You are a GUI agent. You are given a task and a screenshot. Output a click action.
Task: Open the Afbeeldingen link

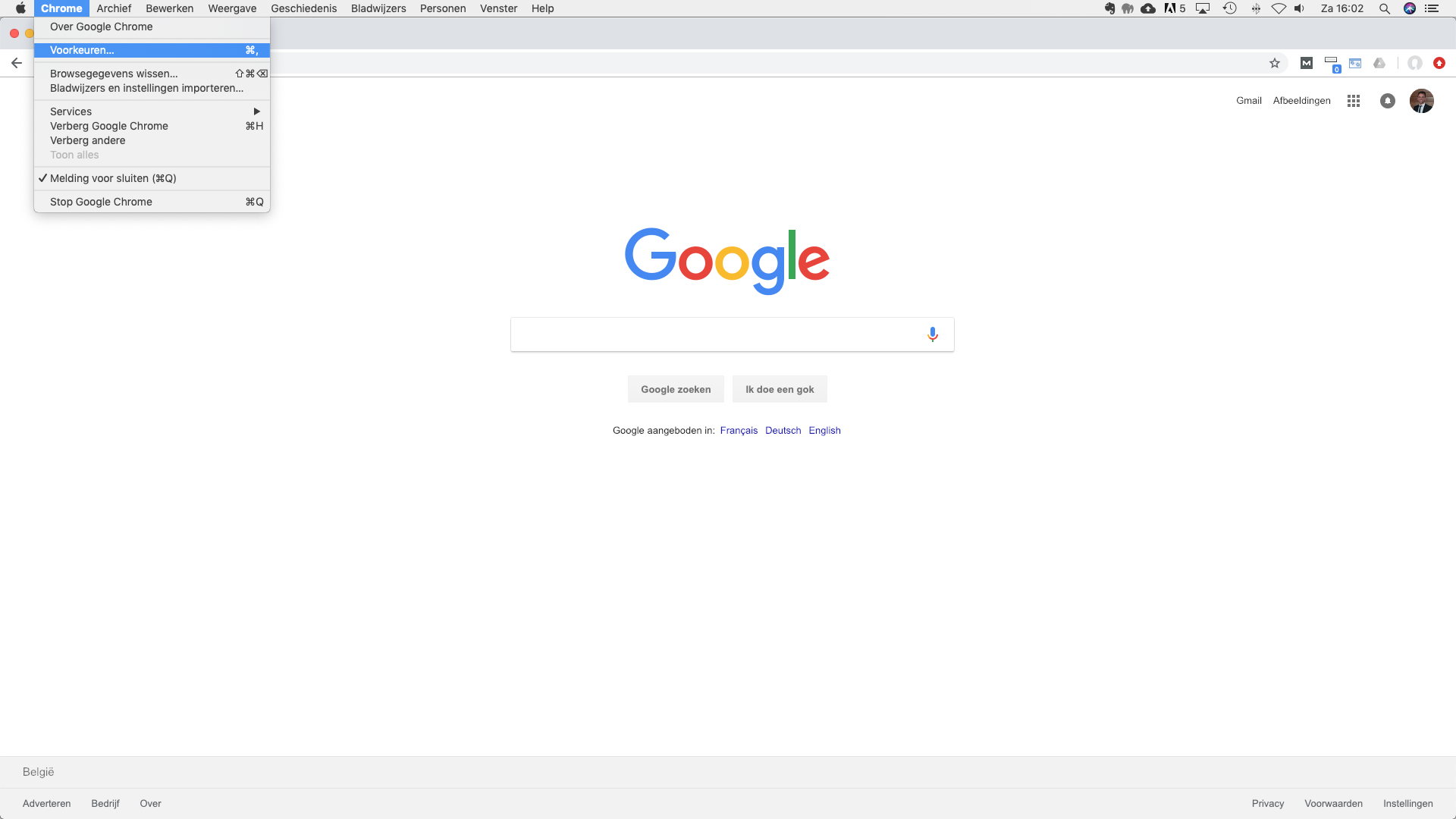click(1301, 101)
